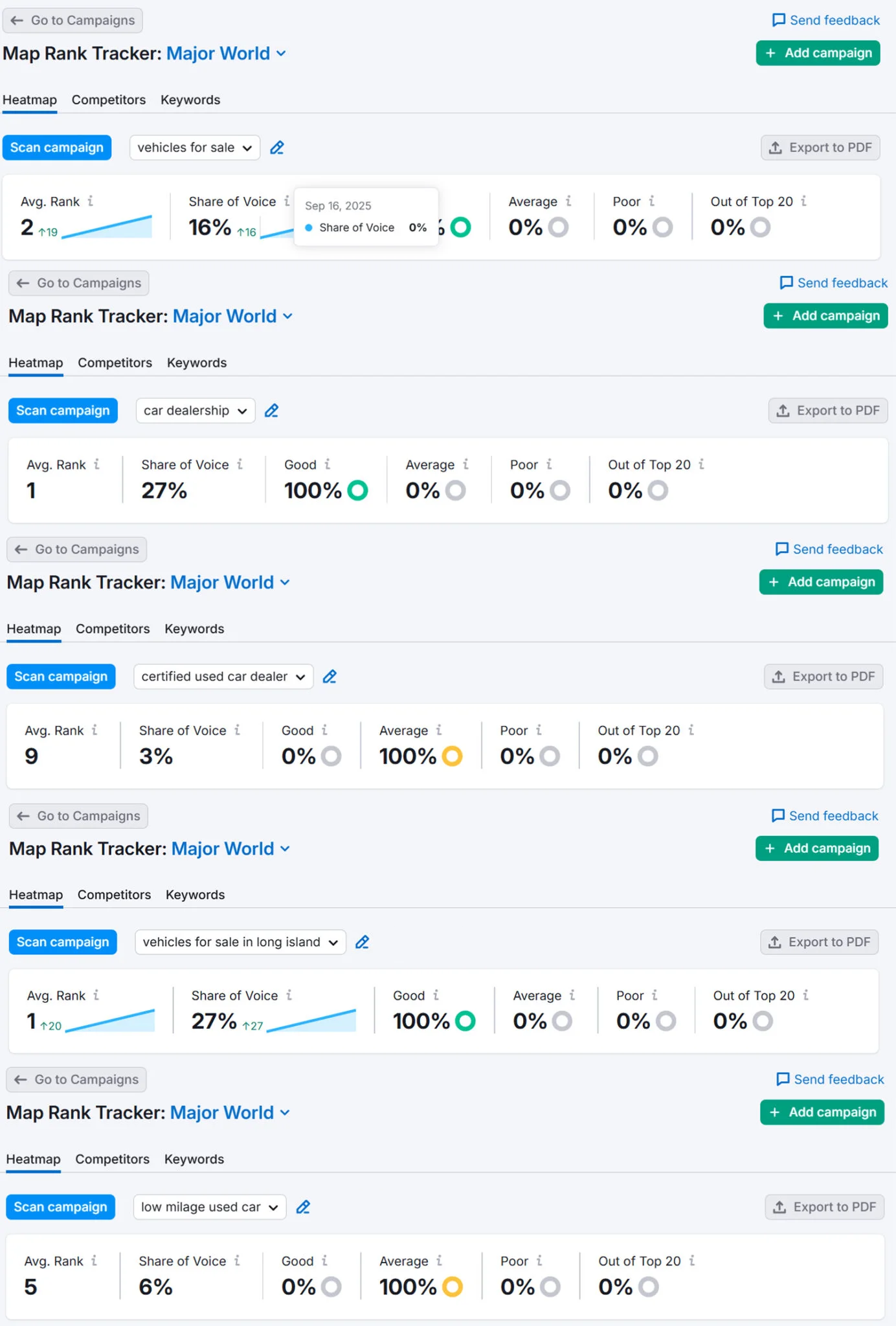Click the Avg. Rank trend sparkline showing ↑20
Screen dimensions: 896x1326
pyautogui.click(x=110, y=1021)
